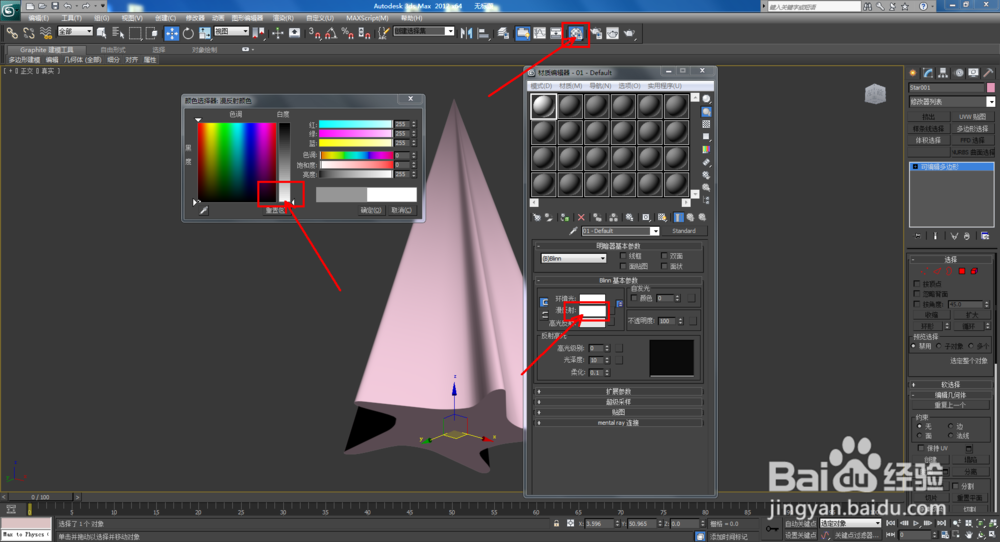The image size is (1000, 542).
Task: Open the Material Editor toolbar icon
Action: click(576, 33)
